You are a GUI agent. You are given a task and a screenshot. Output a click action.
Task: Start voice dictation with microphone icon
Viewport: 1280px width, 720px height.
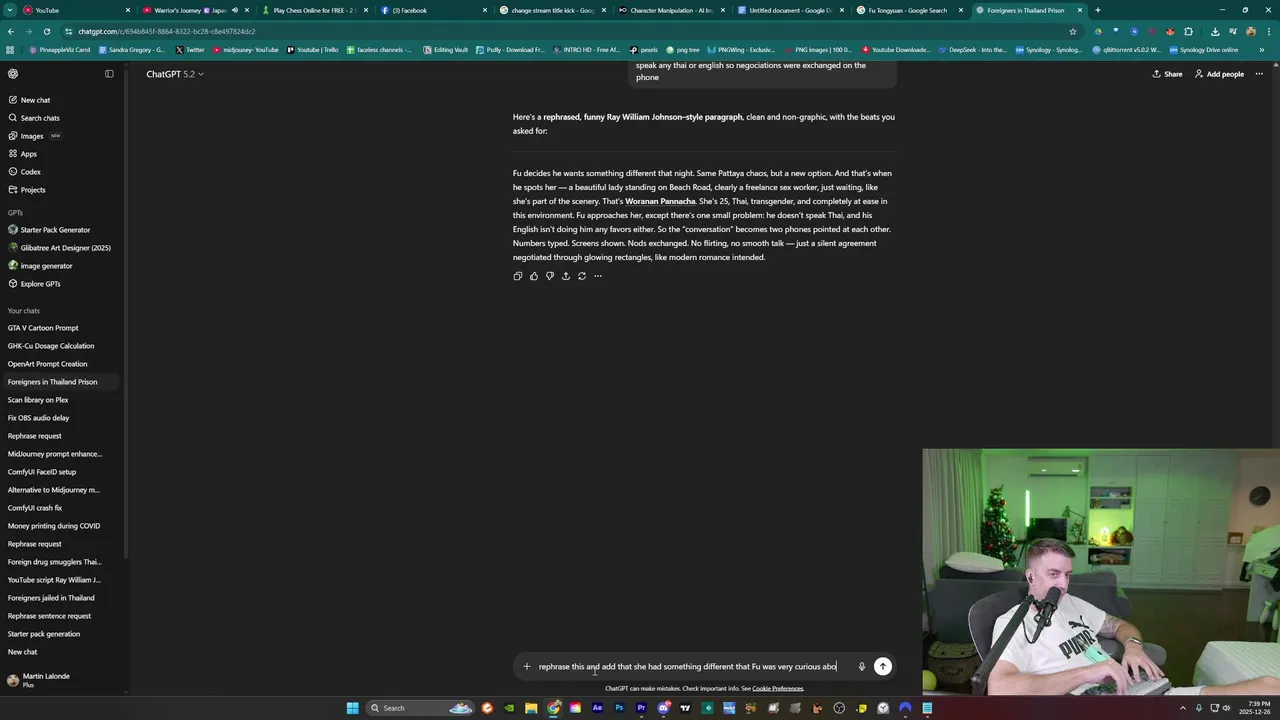pyautogui.click(x=861, y=666)
